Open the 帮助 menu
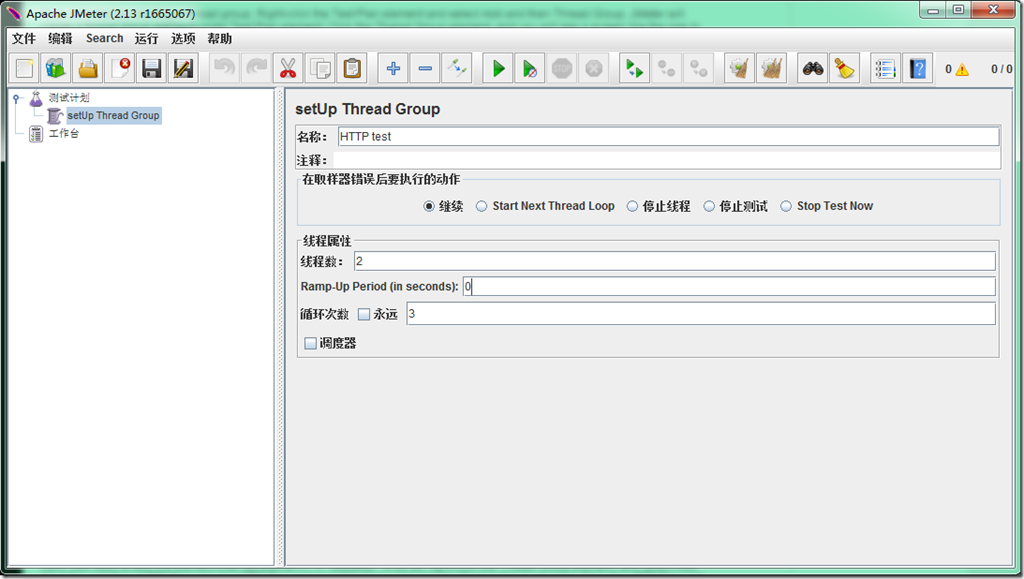This screenshot has height=579, width=1024. click(219, 39)
